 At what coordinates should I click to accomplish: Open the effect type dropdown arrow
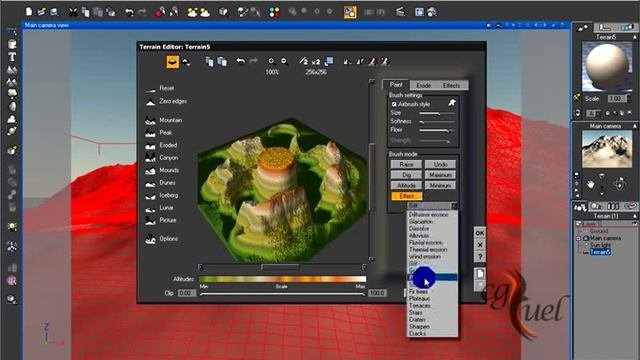(454, 206)
